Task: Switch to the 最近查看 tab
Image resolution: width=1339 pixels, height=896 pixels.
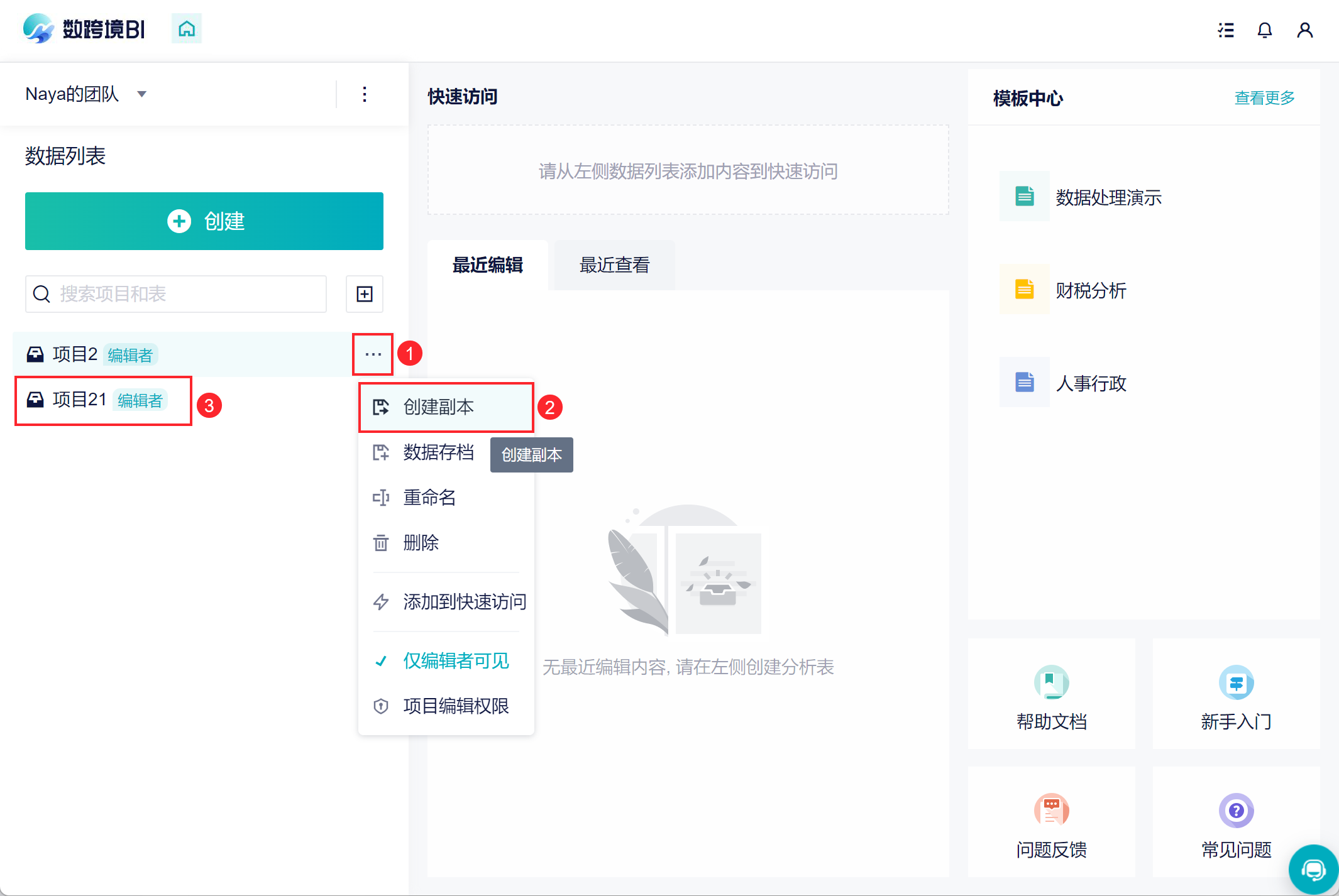Action: (x=614, y=265)
